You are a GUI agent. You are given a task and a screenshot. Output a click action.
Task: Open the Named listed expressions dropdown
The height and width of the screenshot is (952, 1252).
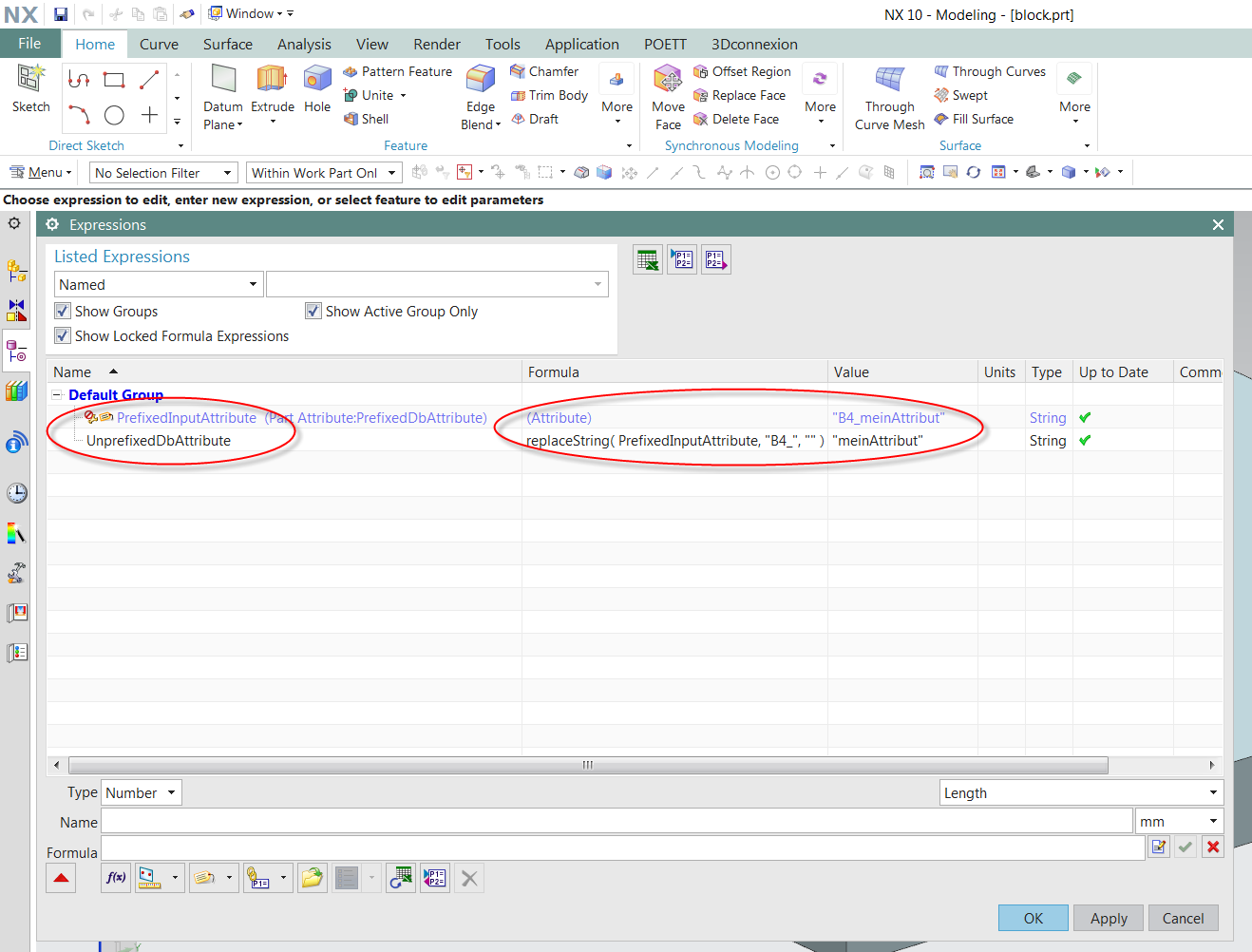tap(158, 284)
